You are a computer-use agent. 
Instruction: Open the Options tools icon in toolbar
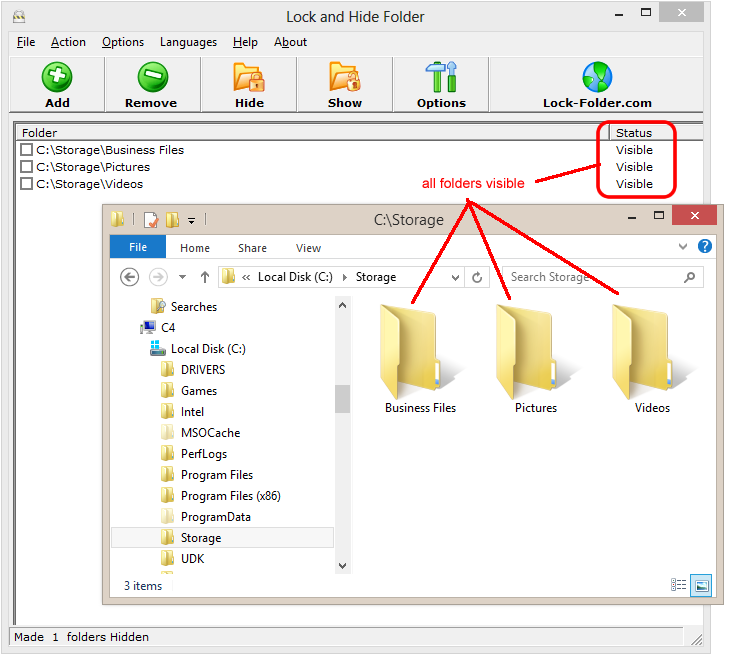coord(441,77)
